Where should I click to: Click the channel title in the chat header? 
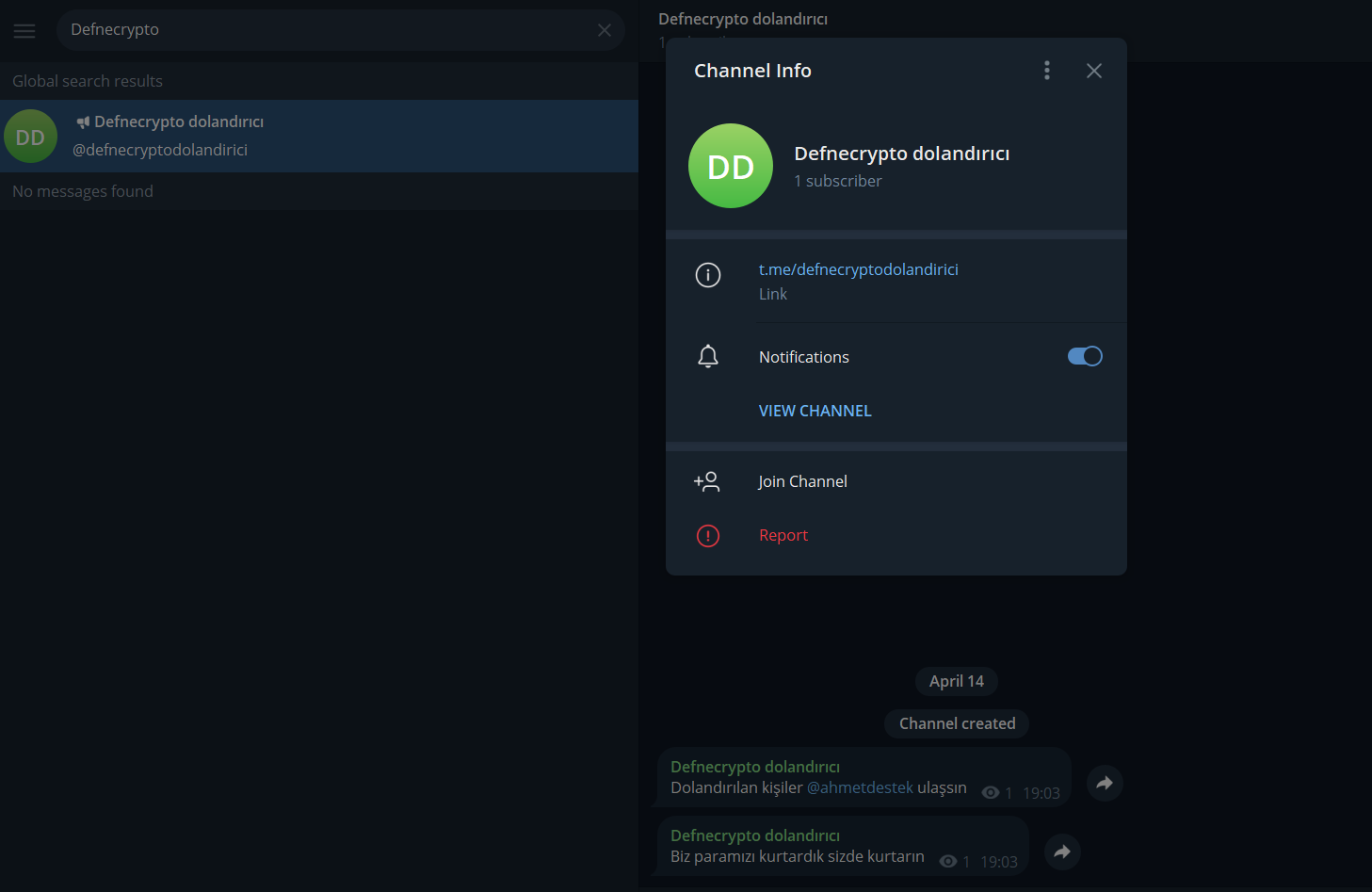point(743,19)
